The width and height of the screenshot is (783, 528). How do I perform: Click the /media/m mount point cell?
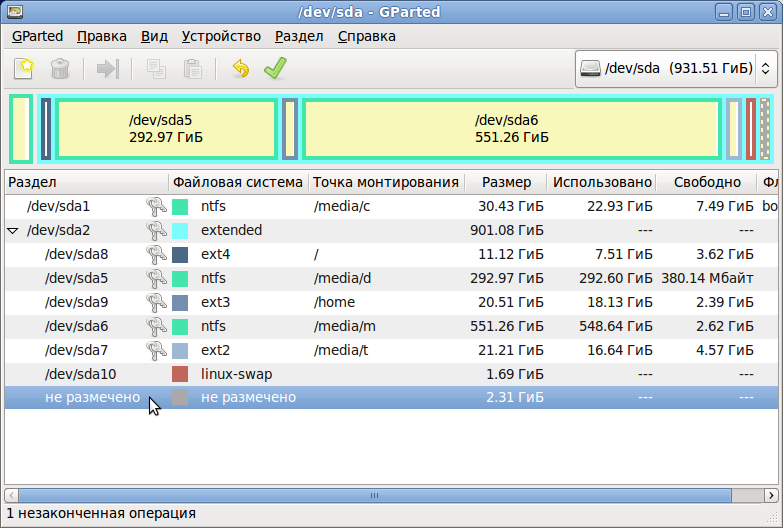(x=345, y=326)
